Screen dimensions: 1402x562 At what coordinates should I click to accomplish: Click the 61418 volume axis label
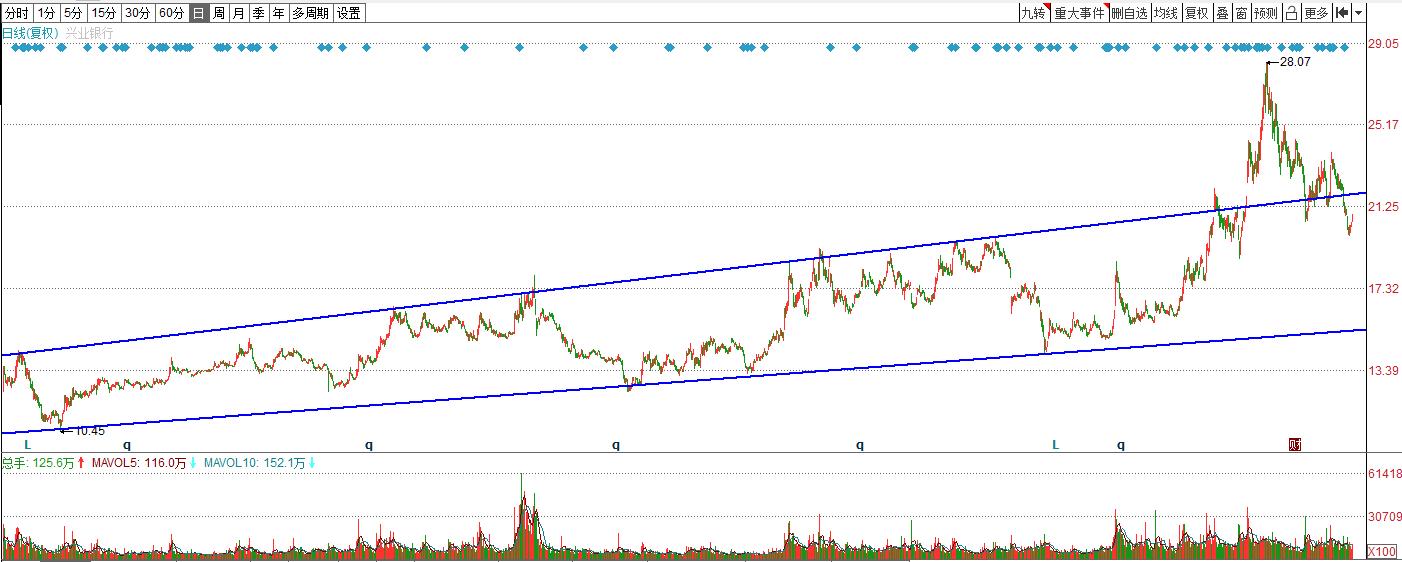point(1383,474)
